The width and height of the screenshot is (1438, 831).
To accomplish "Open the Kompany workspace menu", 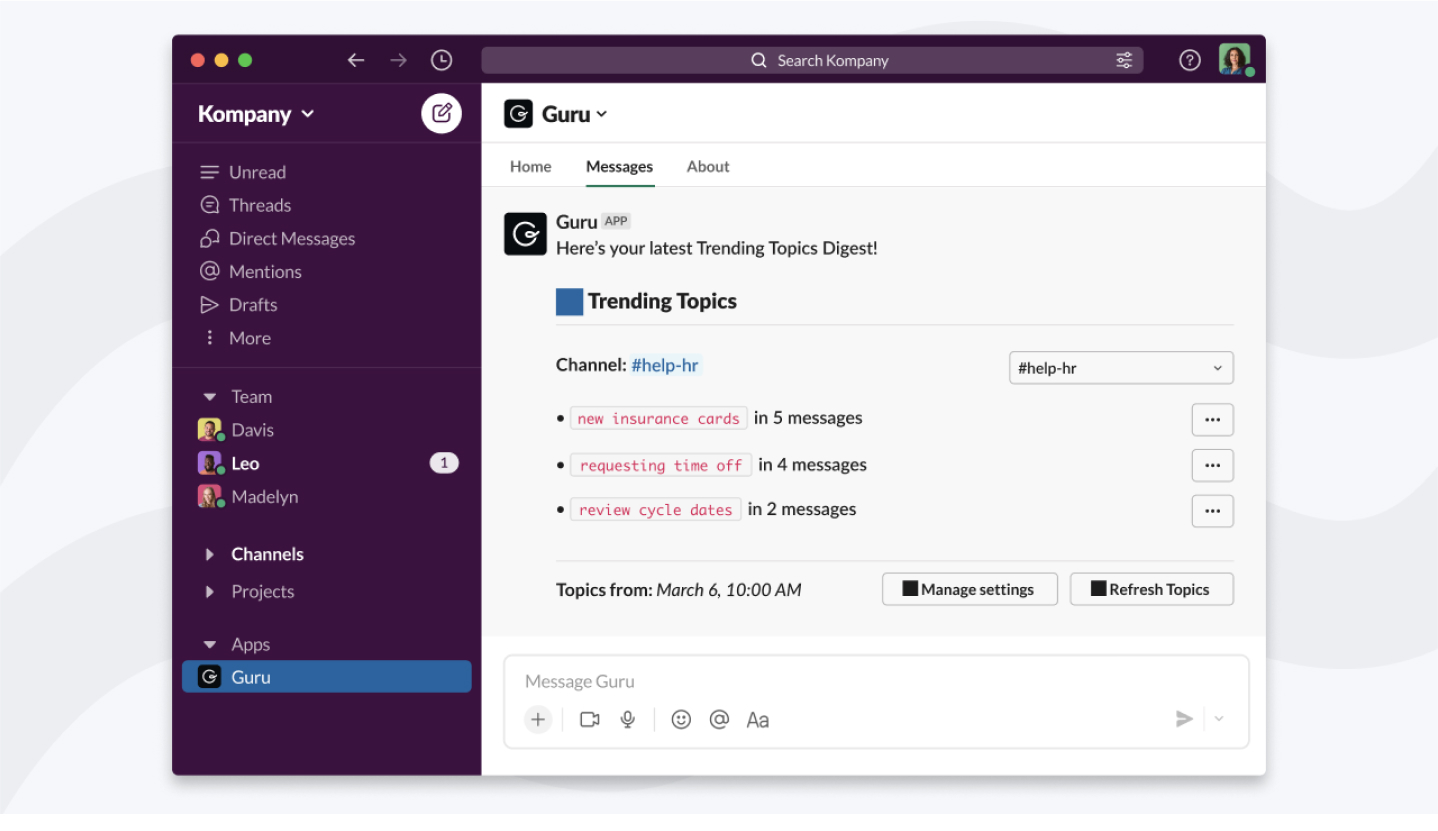I will [x=256, y=114].
